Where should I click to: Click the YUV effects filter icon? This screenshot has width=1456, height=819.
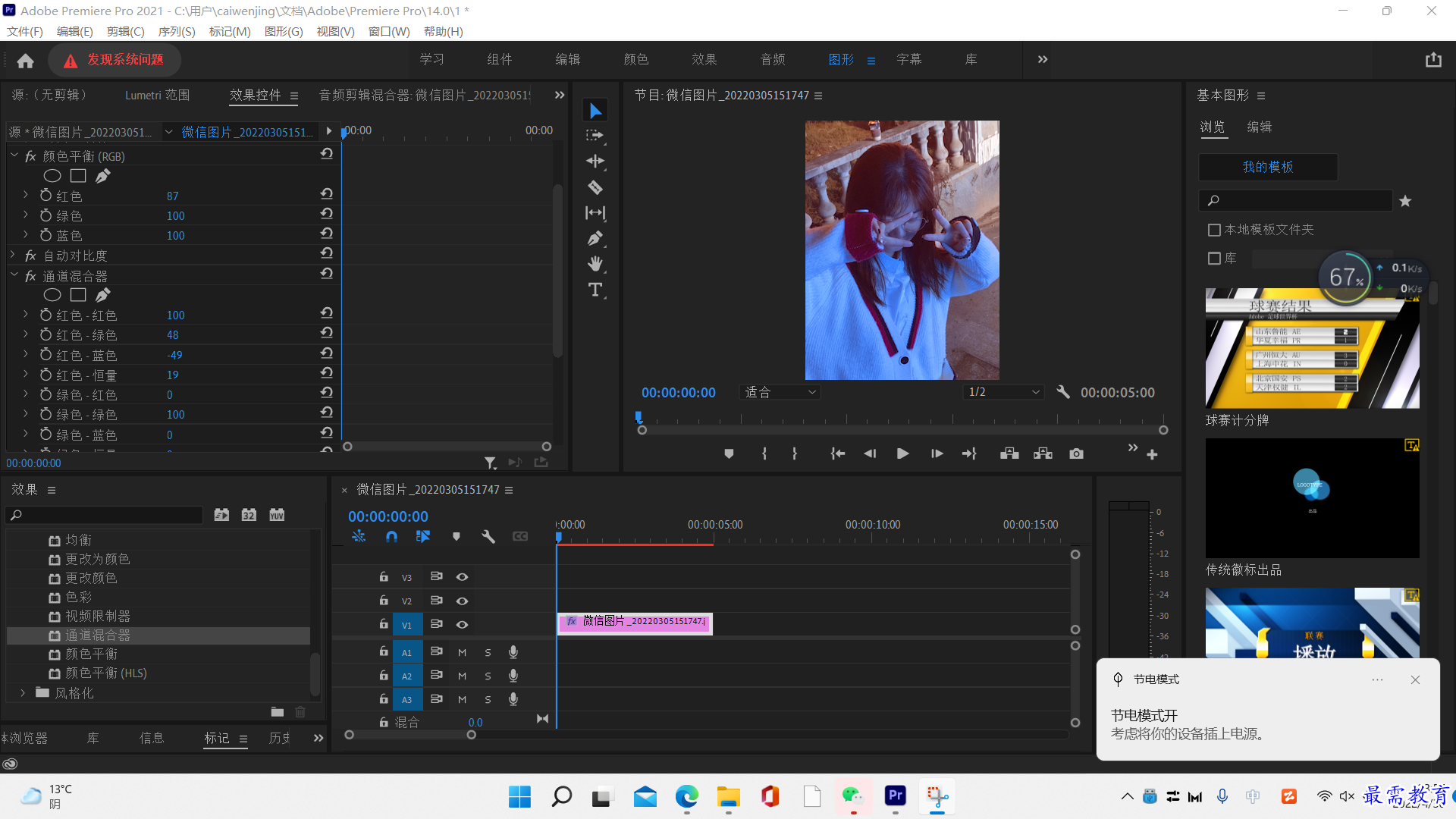tap(277, 515)
